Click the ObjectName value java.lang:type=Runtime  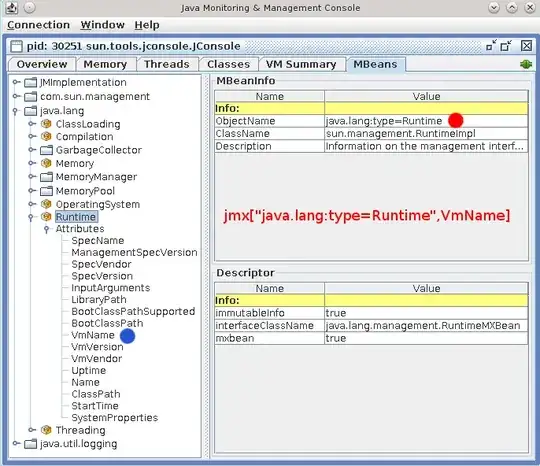point(384,121)
